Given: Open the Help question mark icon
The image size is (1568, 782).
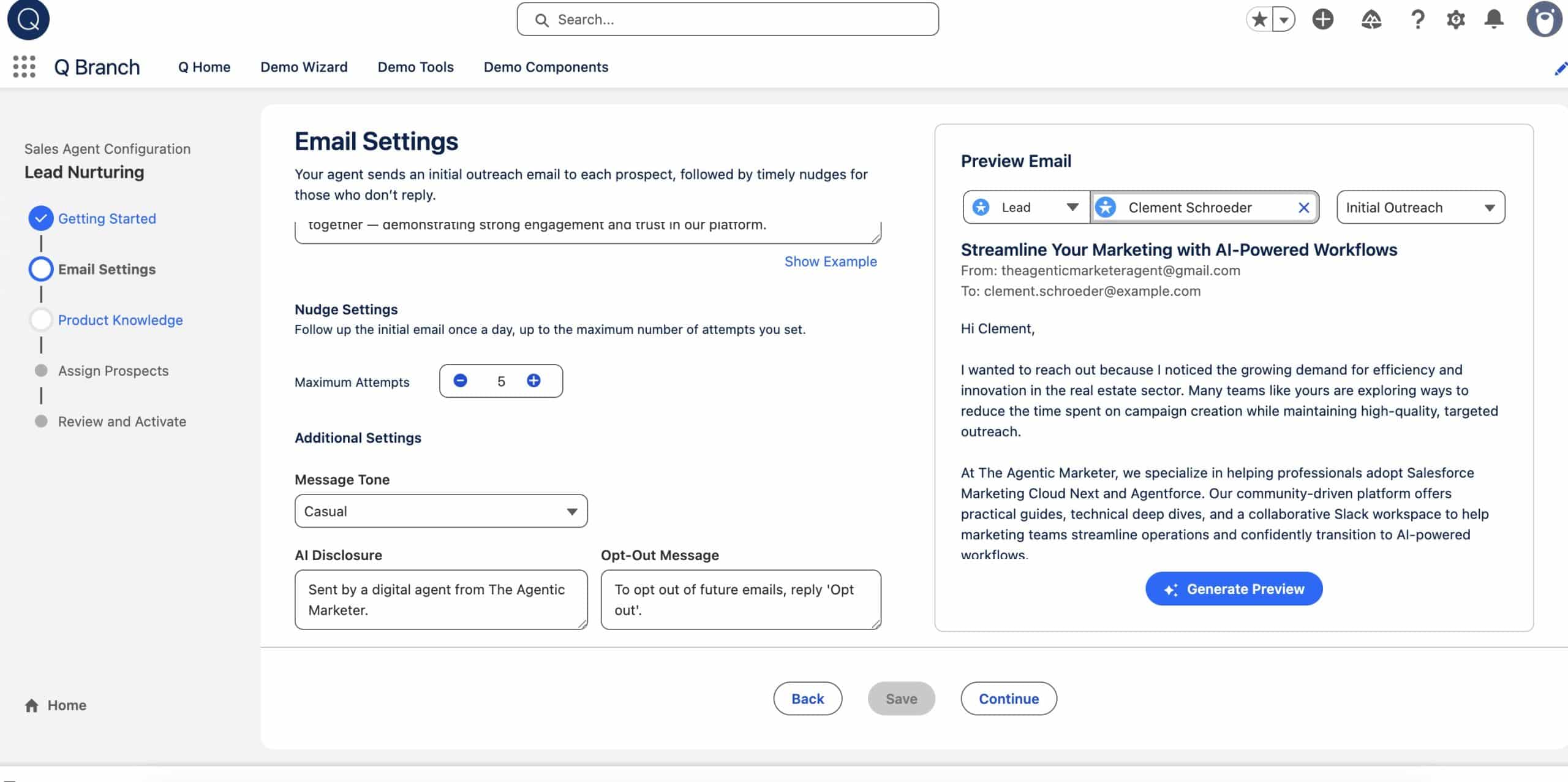Looking at the screenshot, I should (1417, 20).
